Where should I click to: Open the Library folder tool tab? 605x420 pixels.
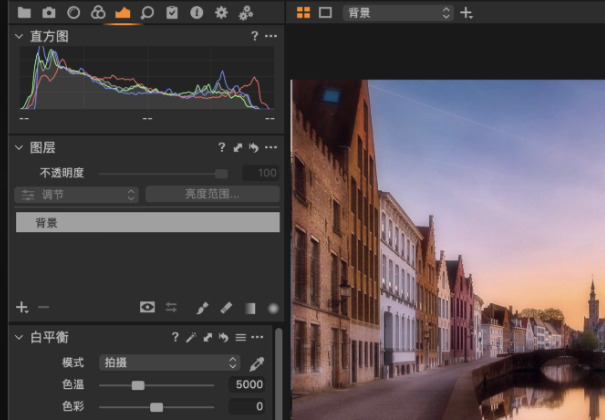(x=24, y=13)
